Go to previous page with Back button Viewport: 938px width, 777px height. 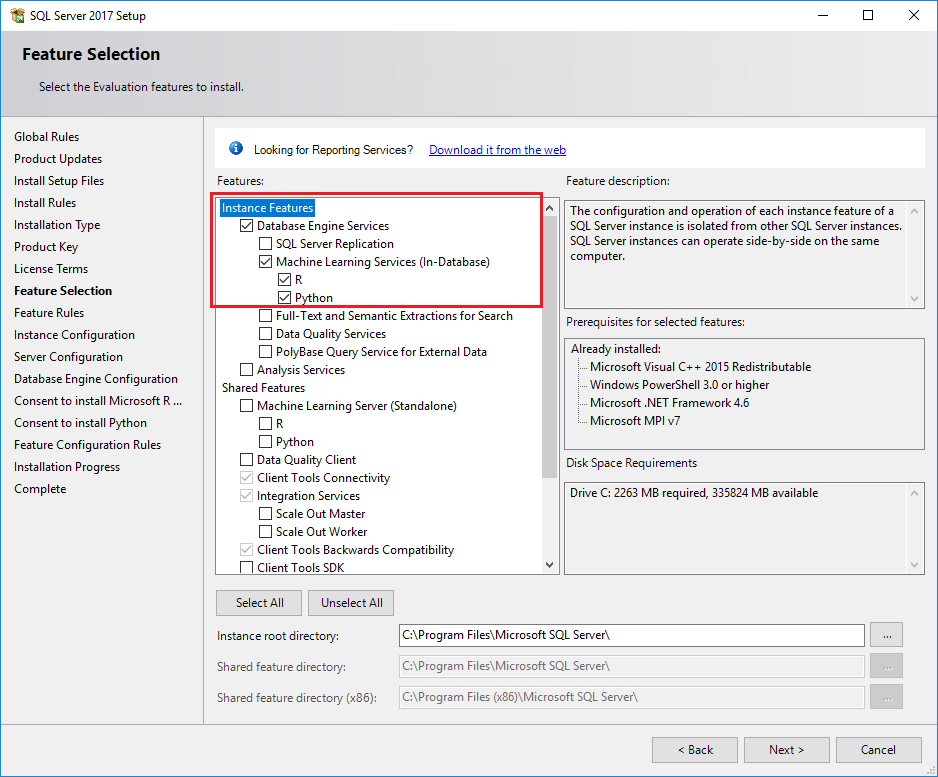pos(695,750)
